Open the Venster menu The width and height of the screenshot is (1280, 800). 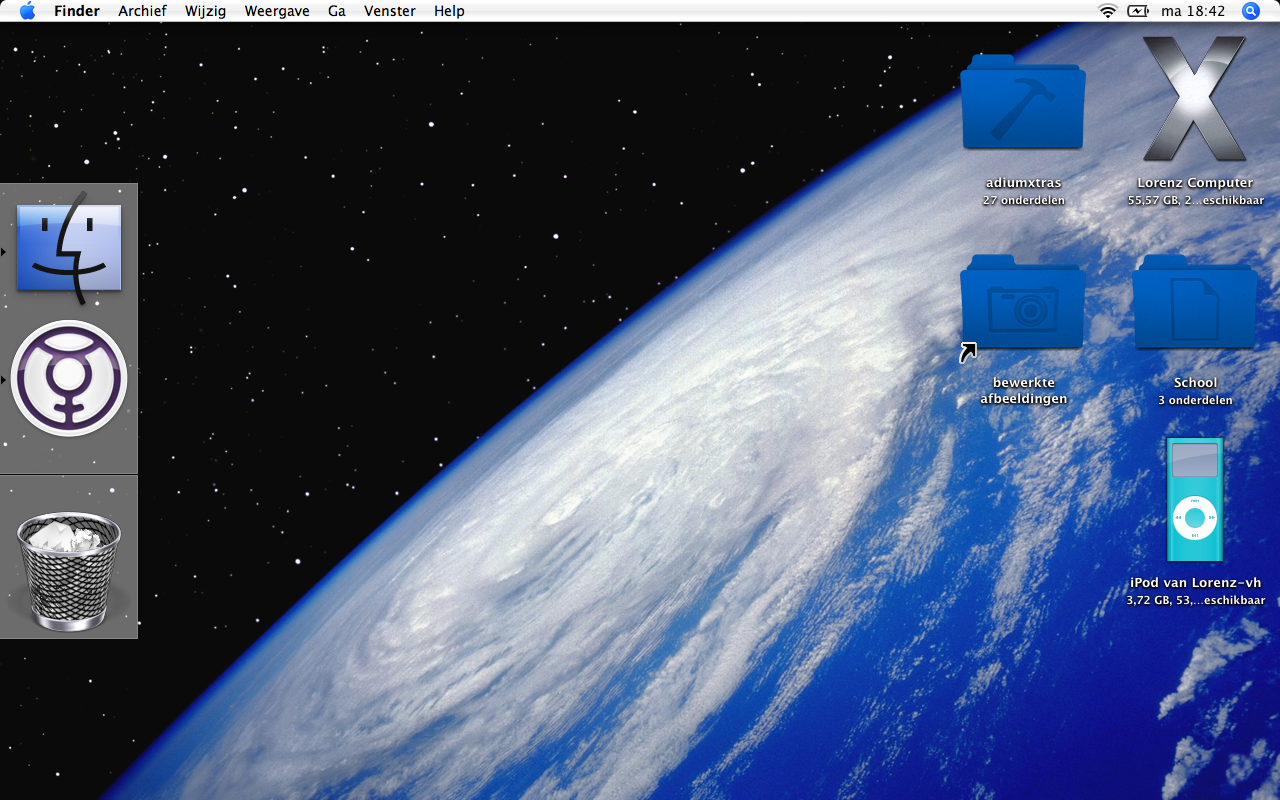[390, 11]
